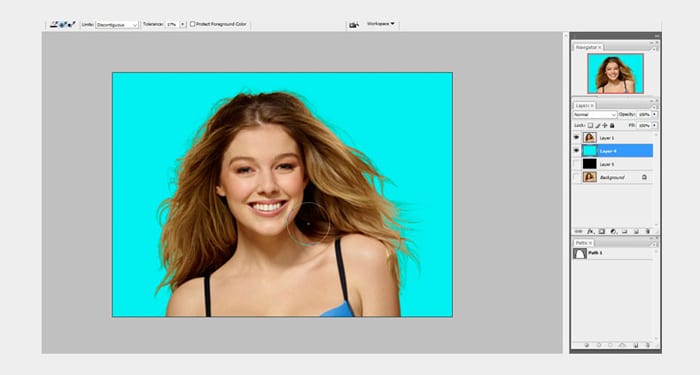
Task: Click the Create new layer icon
Action: (636, 231)
